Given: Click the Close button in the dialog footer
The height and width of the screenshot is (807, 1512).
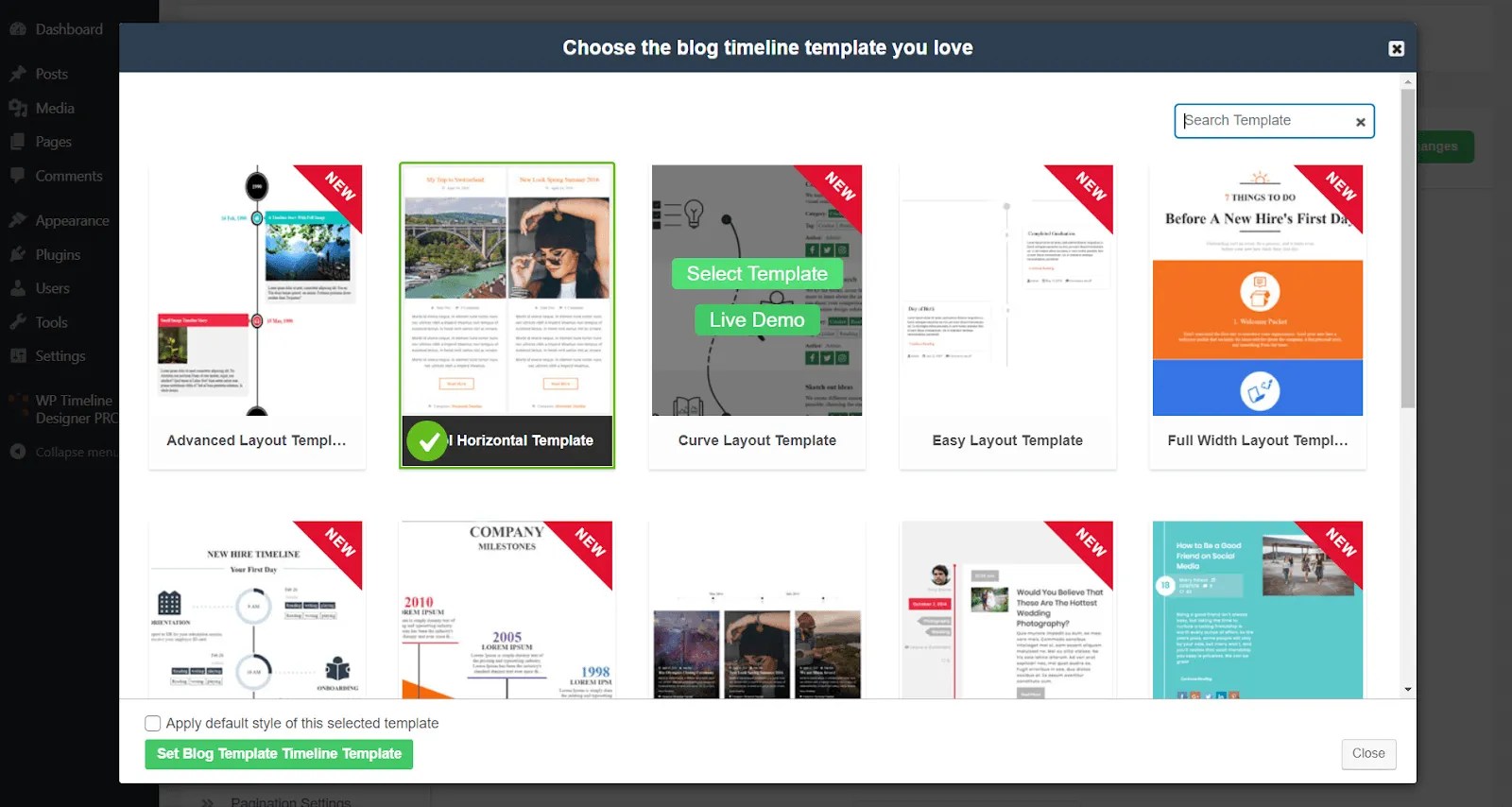Looking at the screenshot, I should [x=1368, y=753].
